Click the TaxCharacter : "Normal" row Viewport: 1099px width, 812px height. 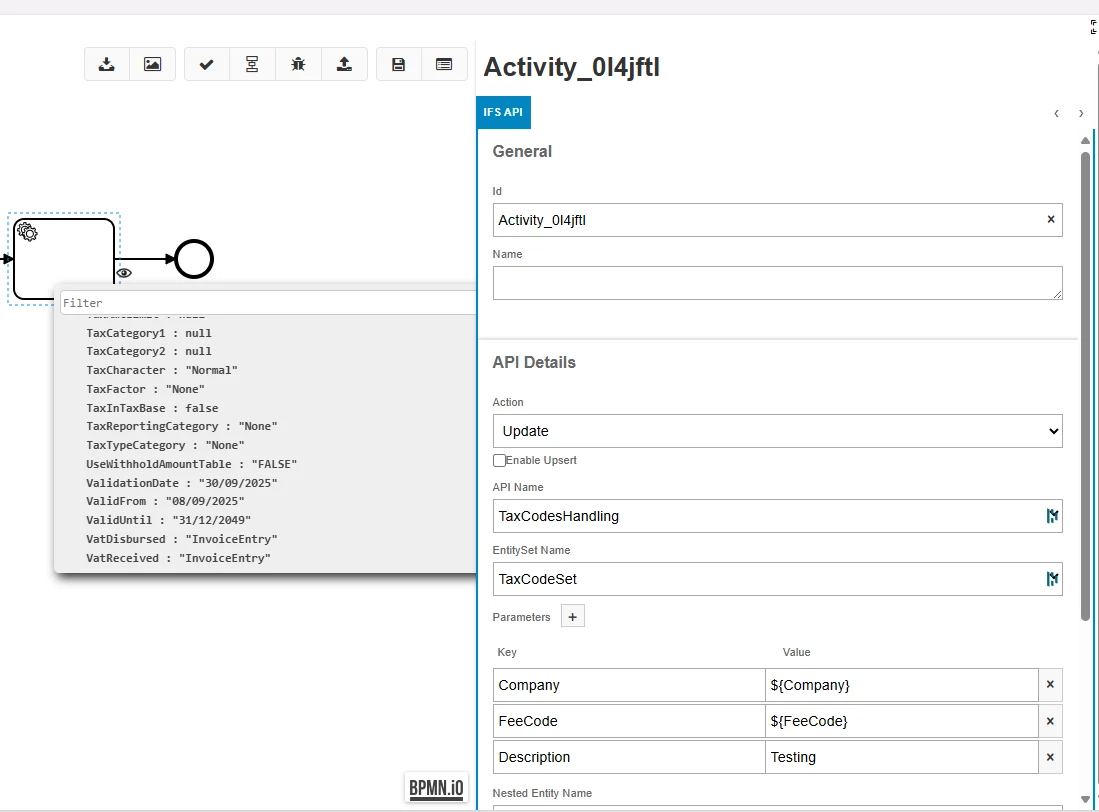(x=162, y=370)
